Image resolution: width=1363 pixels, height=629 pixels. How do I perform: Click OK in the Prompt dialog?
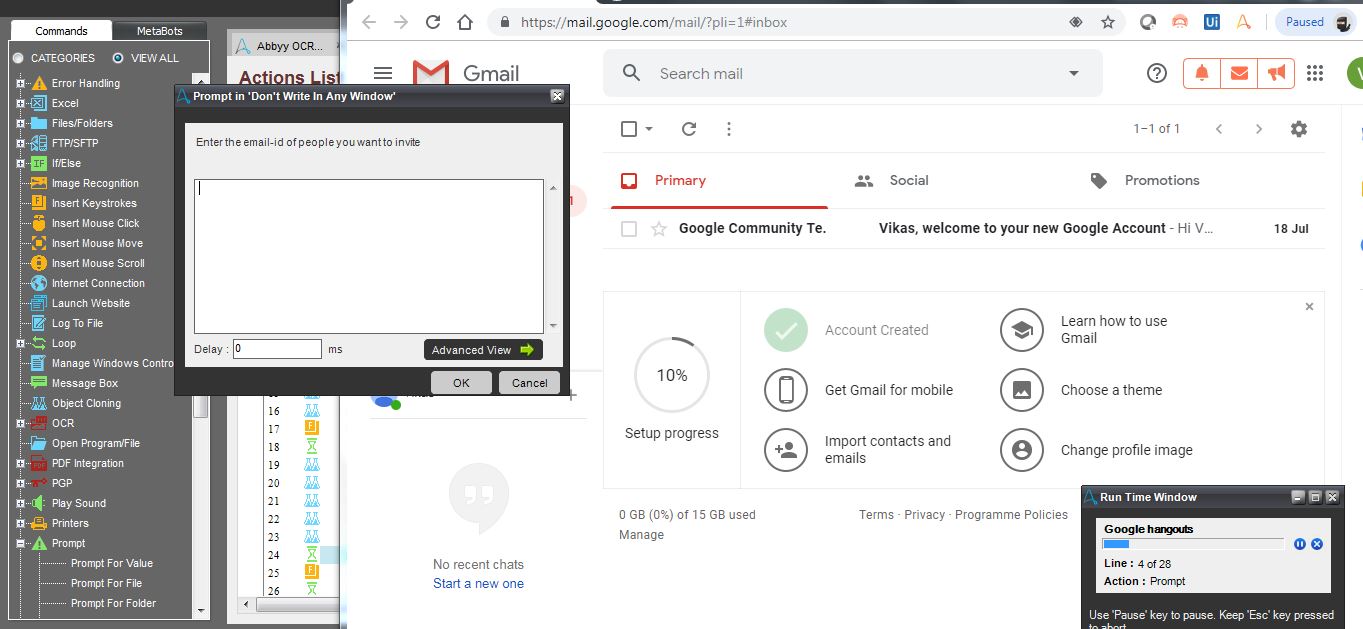[x=461, y=382]
